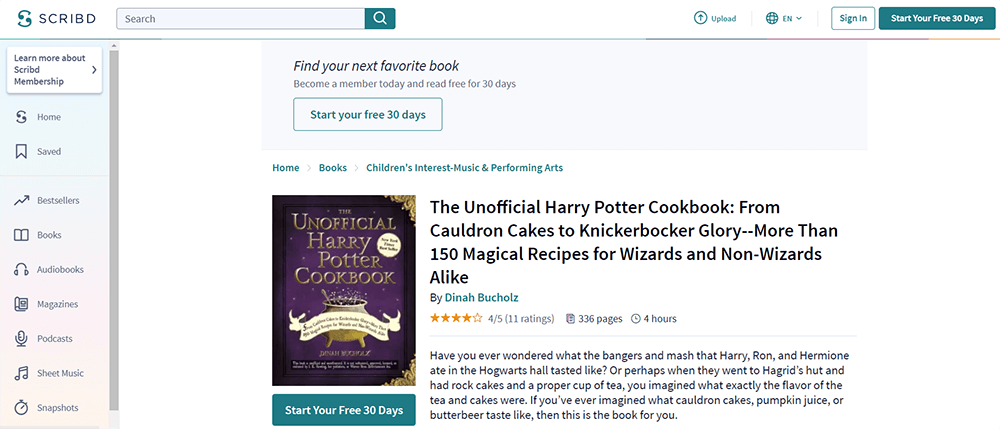Open the Bestsellers sidebar icon
The width and height of the screenshot is (1000, 429).
click(21, 201)
